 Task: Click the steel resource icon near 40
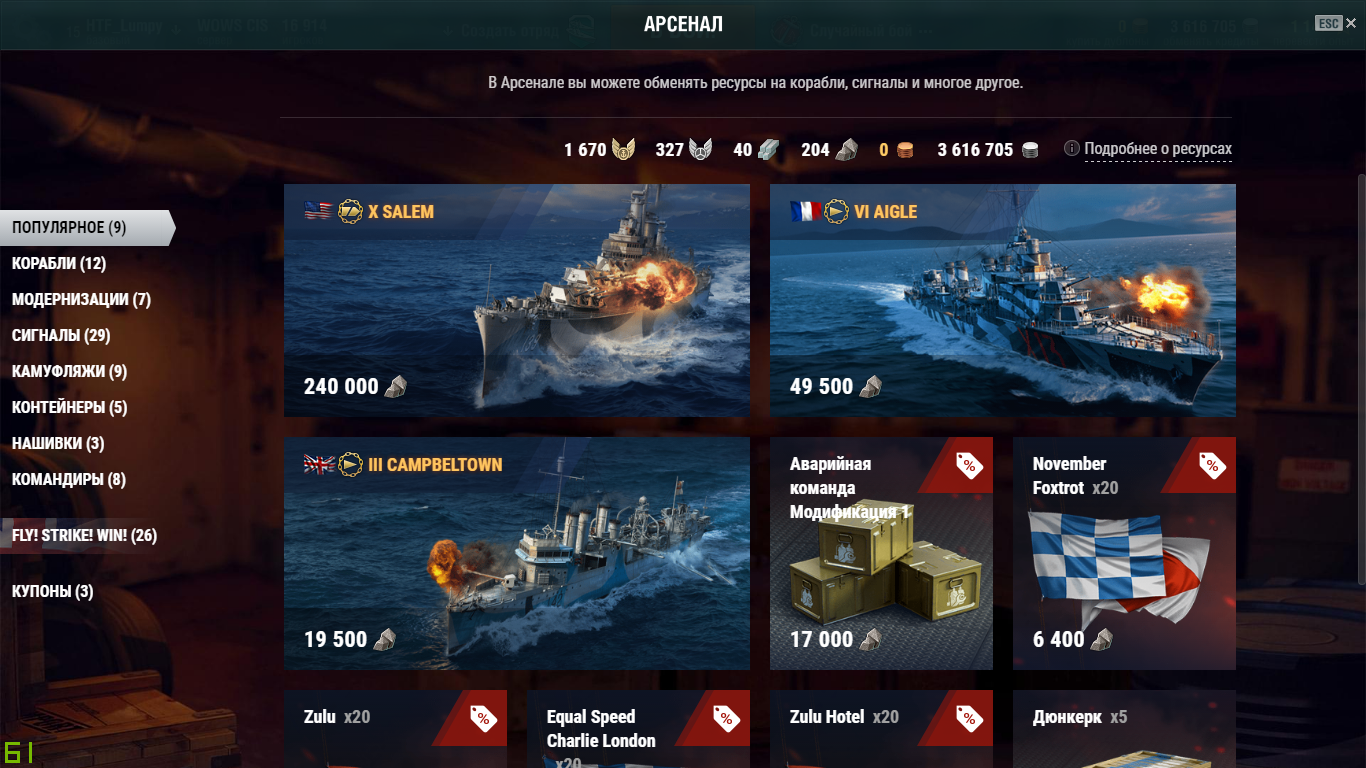[x=768, y=150]
